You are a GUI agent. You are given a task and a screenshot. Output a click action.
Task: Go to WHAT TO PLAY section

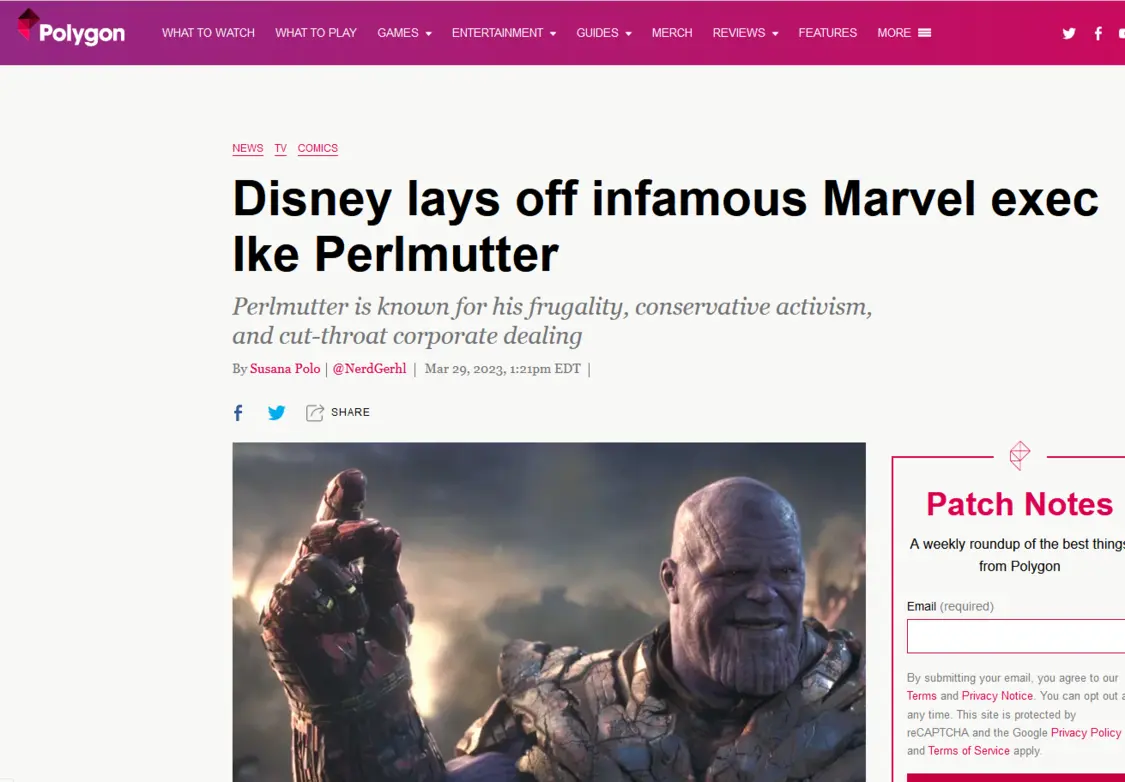coord(316,33)
